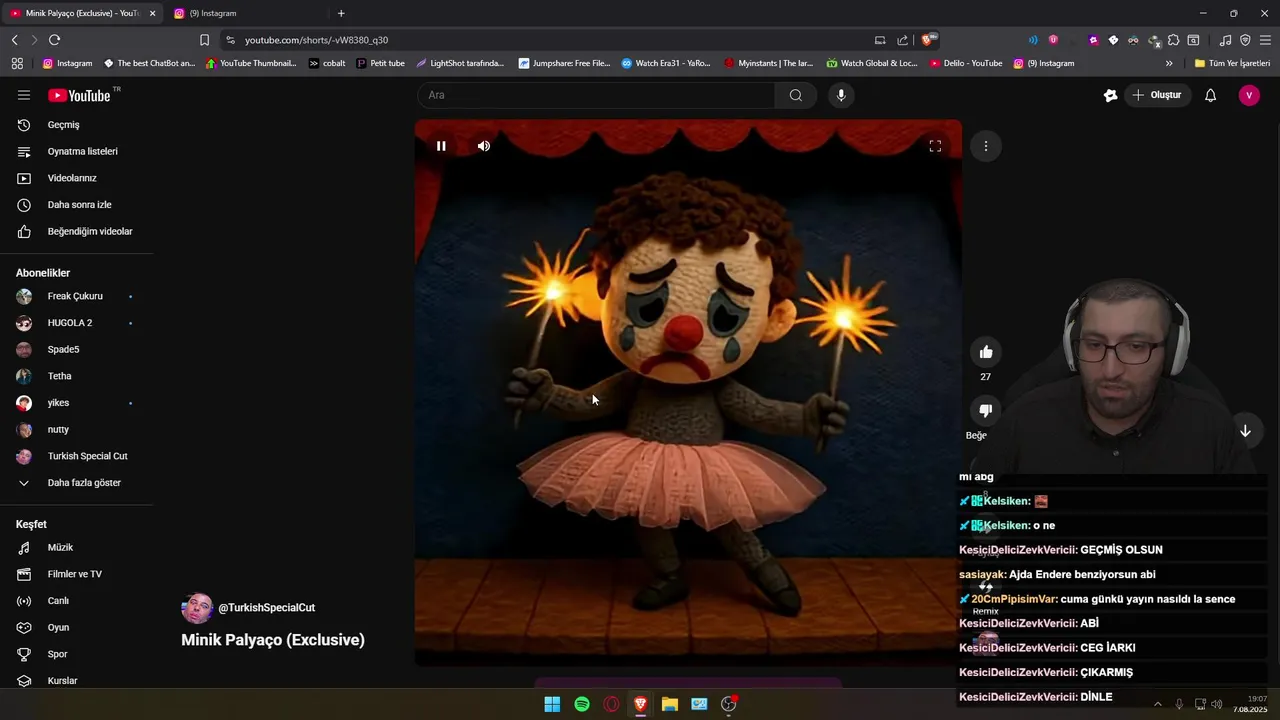Image resolution: width=1280 pixels, height=720 pixels.
Task: Click TurkishSpecialCut channel avatar
Action: [197, 608]
